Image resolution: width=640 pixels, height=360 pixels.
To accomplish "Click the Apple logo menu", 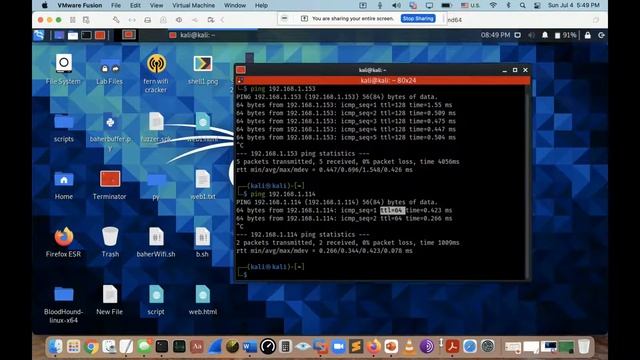I will tap(44, 5).
